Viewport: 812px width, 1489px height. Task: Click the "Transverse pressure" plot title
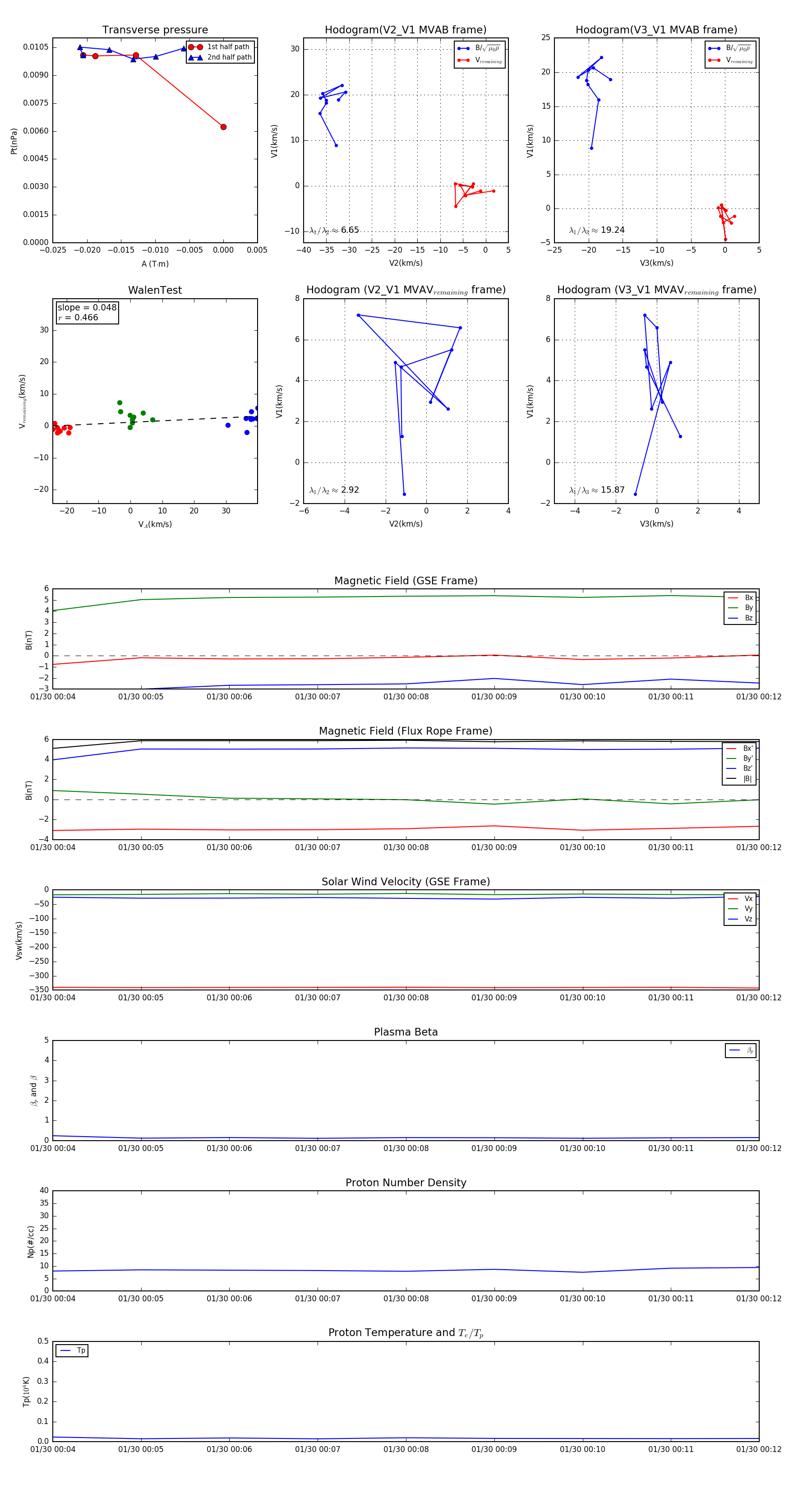click(155, 30)
